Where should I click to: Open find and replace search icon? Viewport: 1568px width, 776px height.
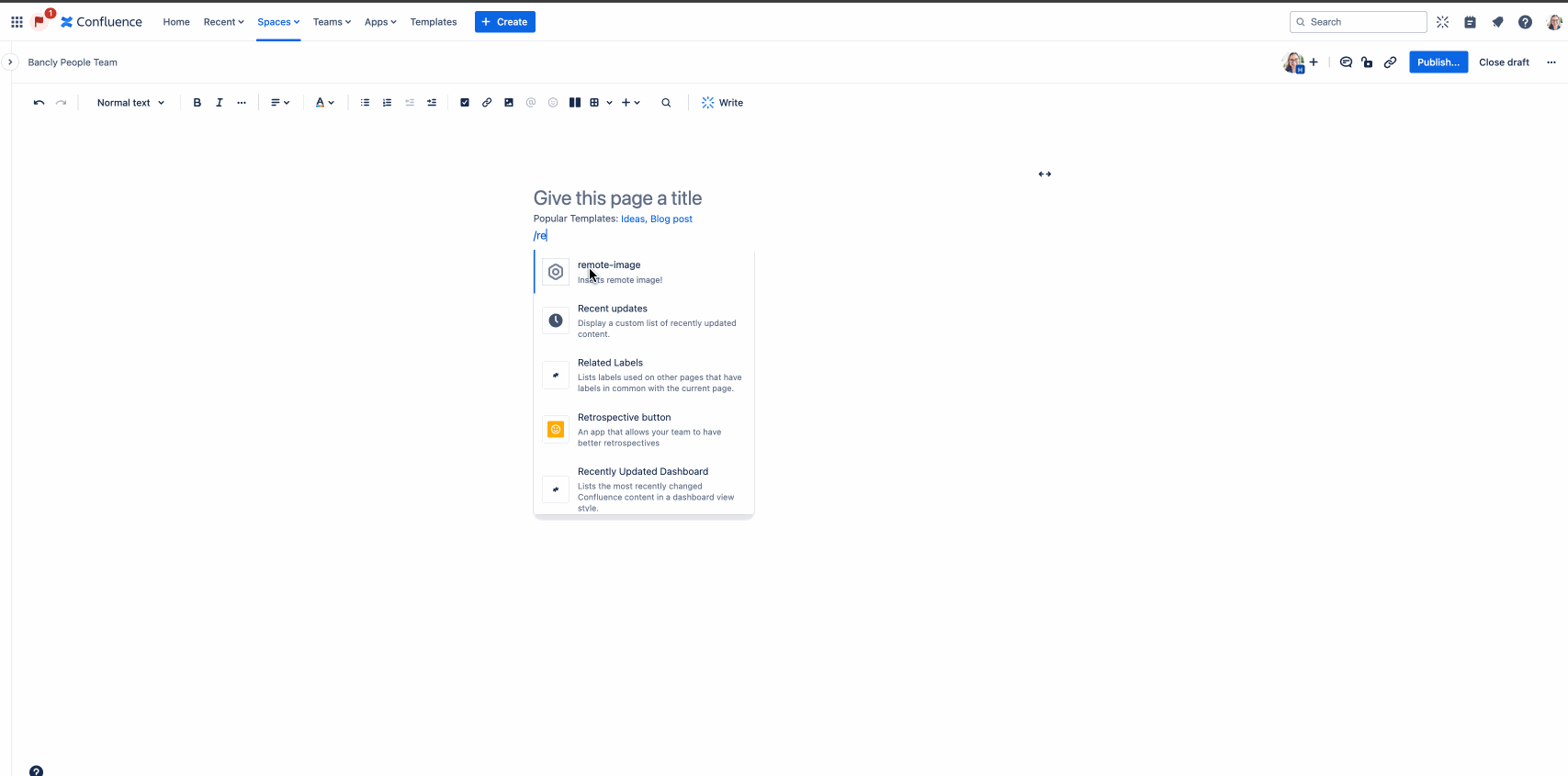pos(666,103)
